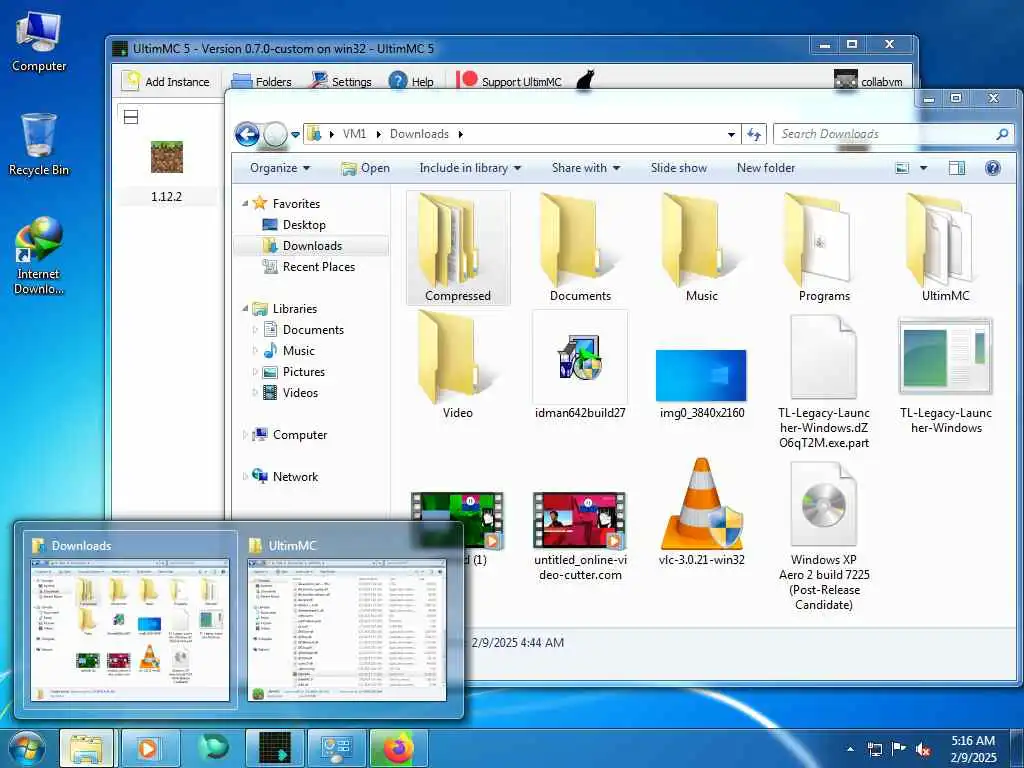Viewport: 1024px width, 768px height.
Task: Click the muted volume tray icon
Action: pyautogui.click(x=923, y=750)
